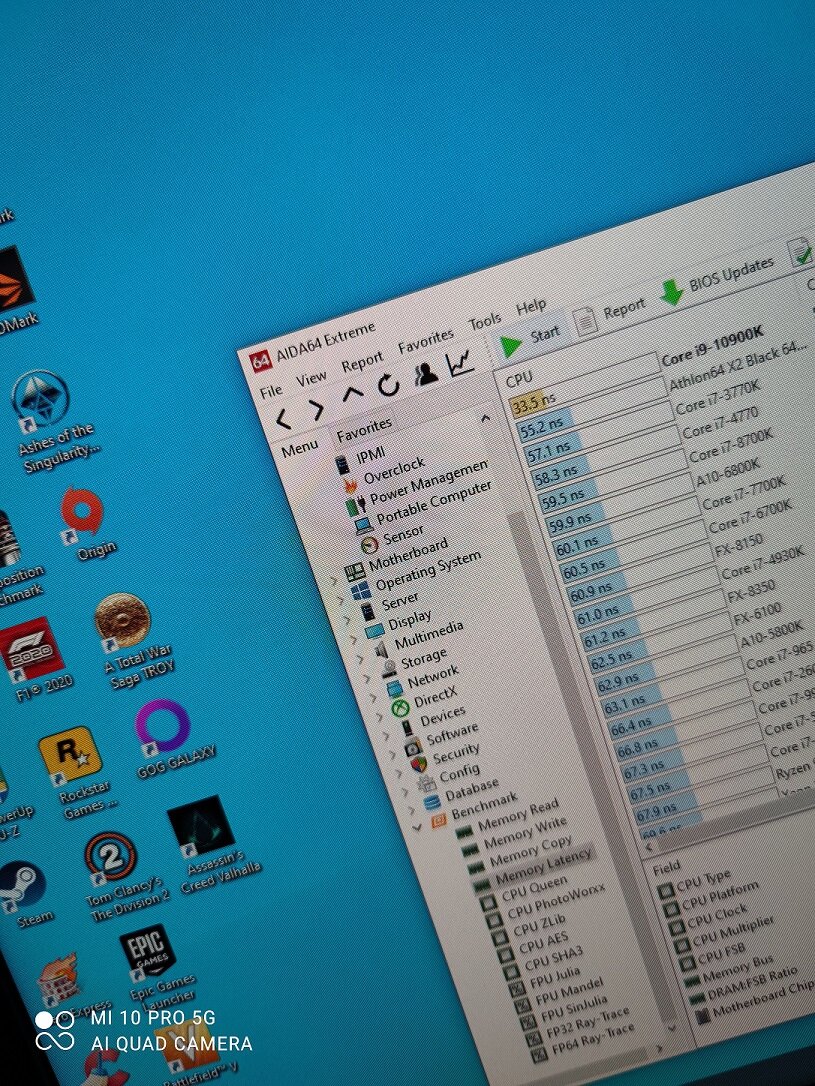Click the Database icon in the tree
This screenshot has height=1086, width=815.
(x=432, y=803)
